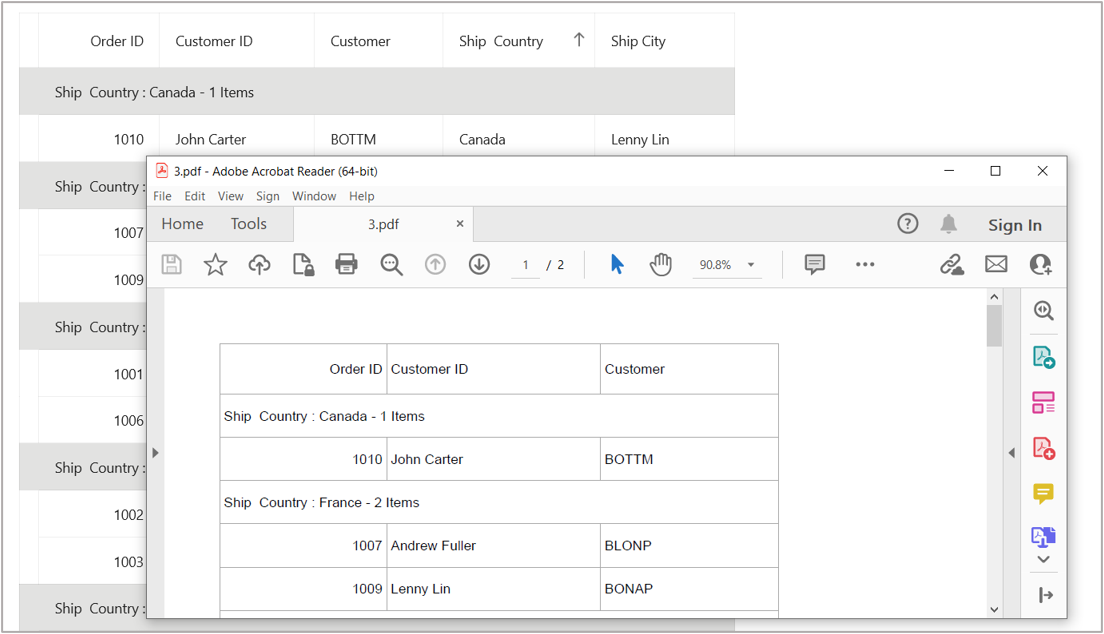Viewport: 1104px width, 634px height.
Task: Send file by email envelope icon
Action: click(x=996, y=265)
